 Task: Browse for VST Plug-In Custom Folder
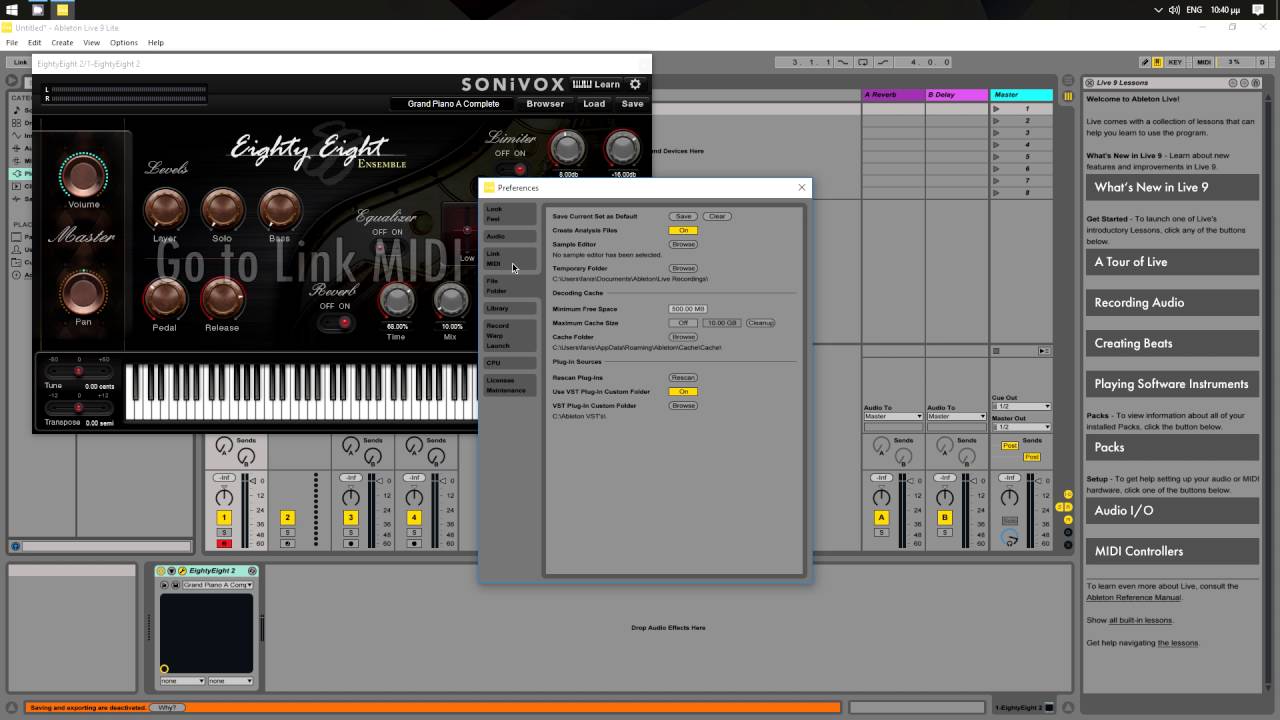683,406
